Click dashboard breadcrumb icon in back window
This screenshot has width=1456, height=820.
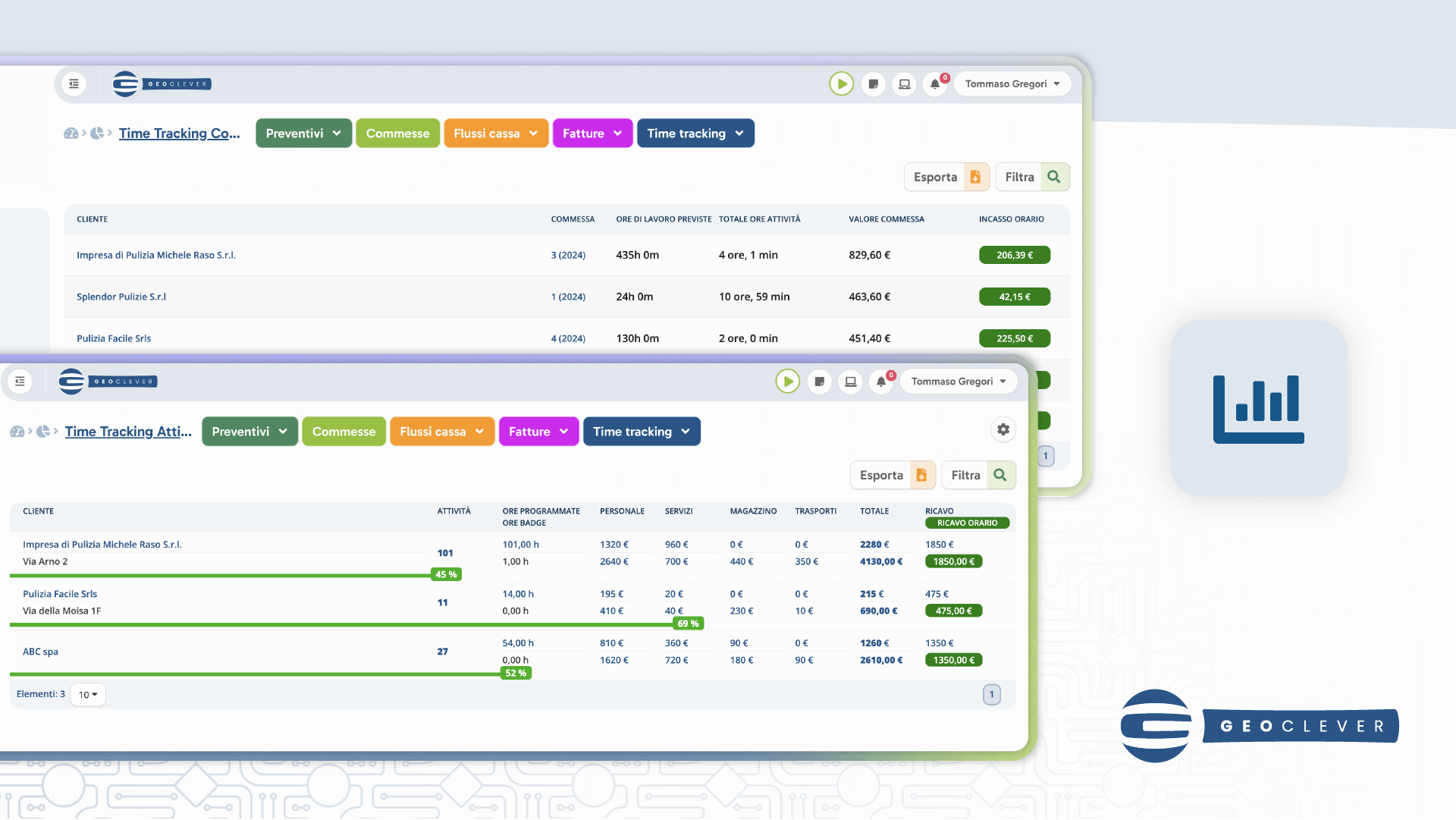pyautogui.click(x=71, y=134)
